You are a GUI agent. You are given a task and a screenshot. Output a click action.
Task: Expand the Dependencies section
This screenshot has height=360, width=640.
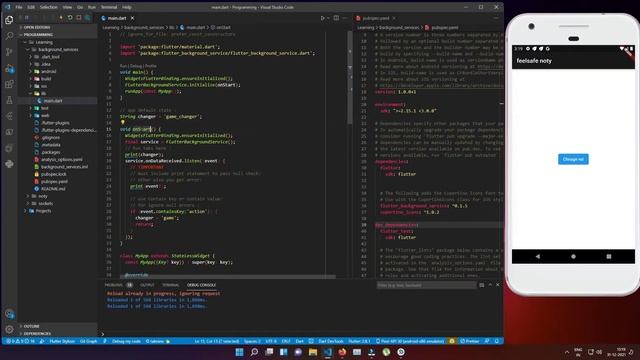coord(58,333)
